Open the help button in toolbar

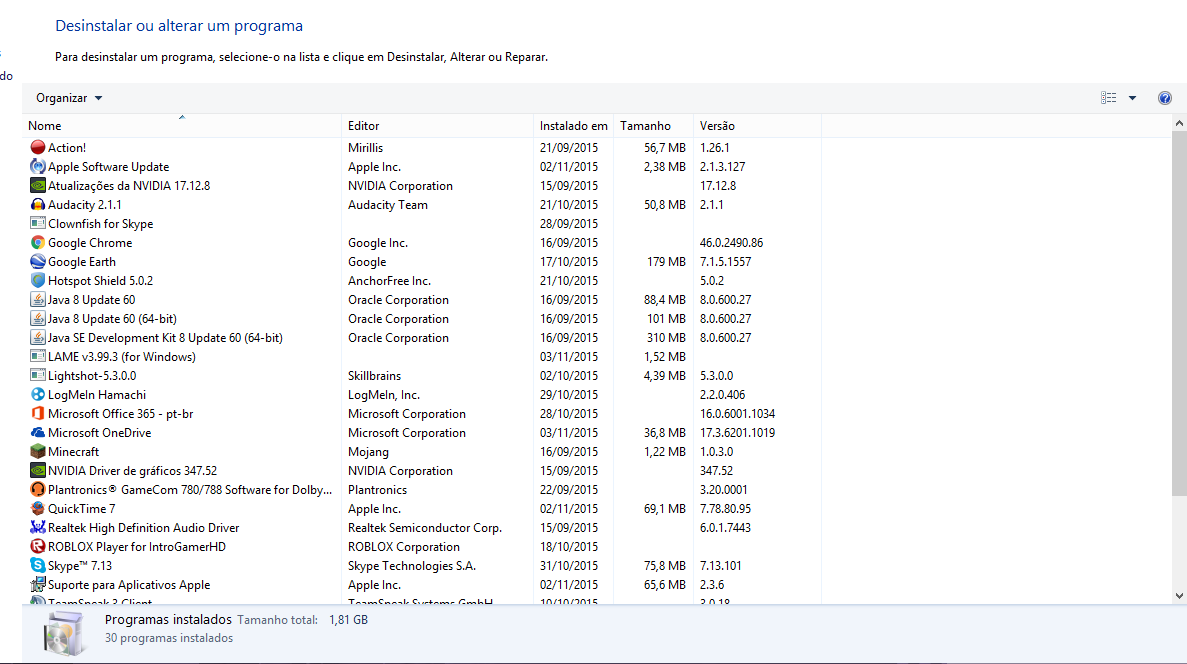coord(1165,98)
